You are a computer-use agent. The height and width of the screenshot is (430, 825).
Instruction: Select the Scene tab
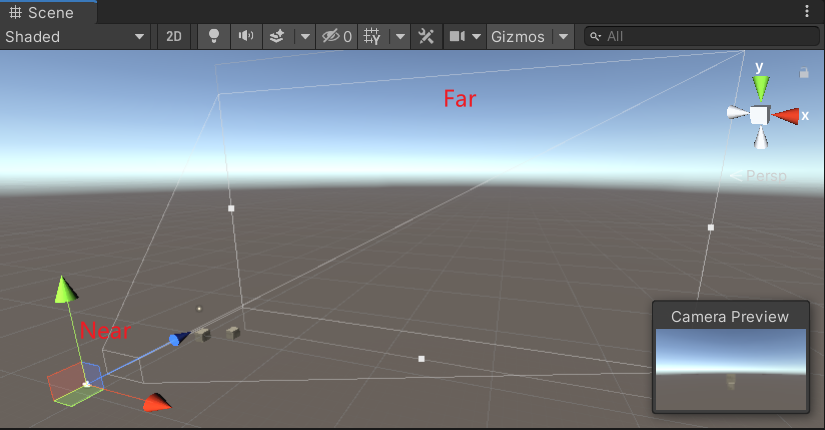(43, 12)
